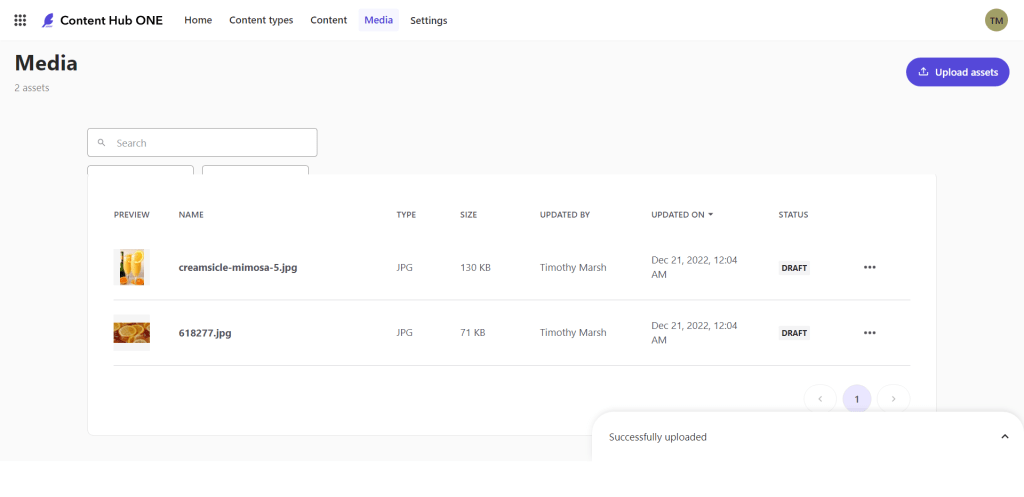
Task: Click the search magnifier icon
Action: click(102, 143)
